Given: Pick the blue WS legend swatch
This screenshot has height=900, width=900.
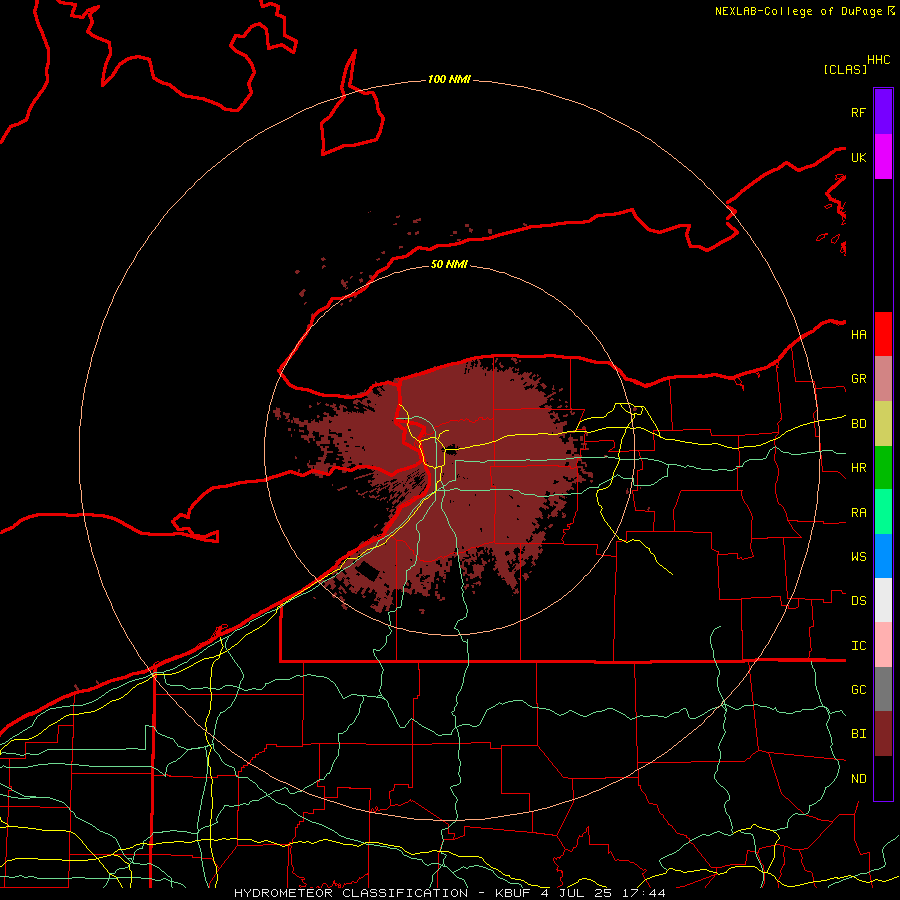Looking at the screenshot, I should (x=883, y=556).
